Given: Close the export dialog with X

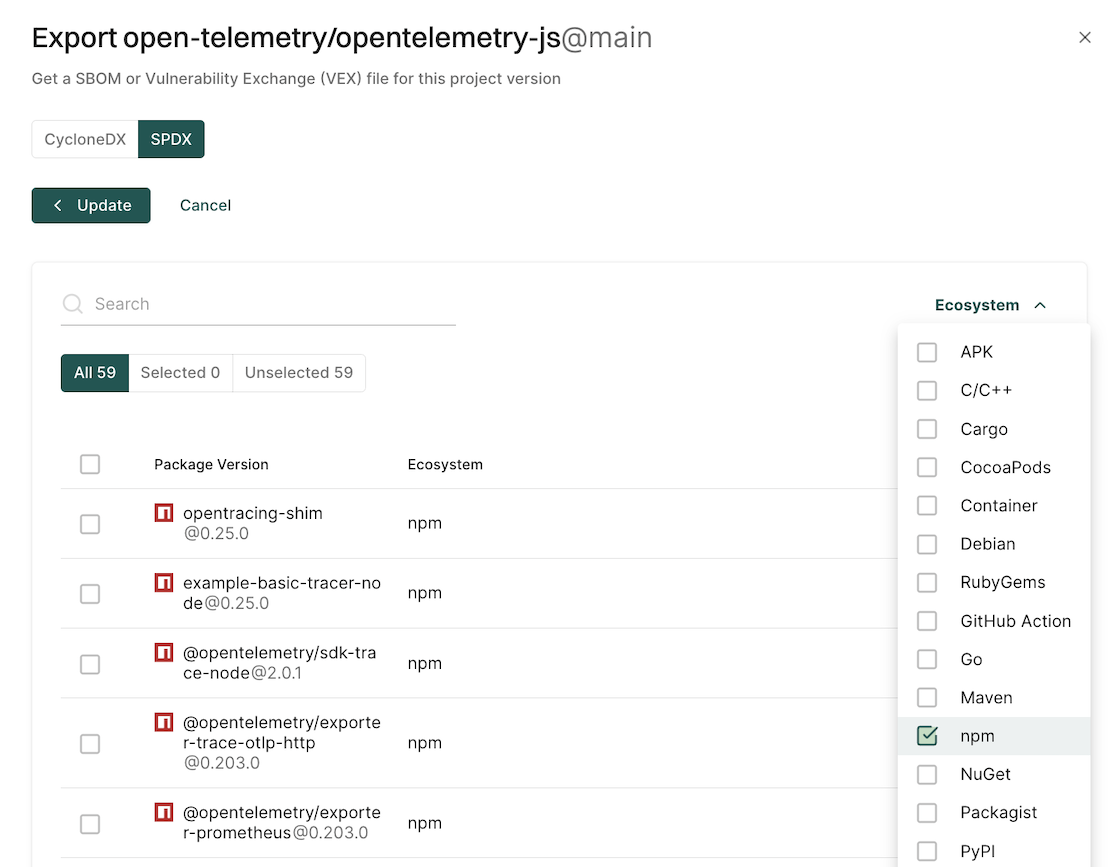Looking at the screenshot, I should [x=1085, y=38].
